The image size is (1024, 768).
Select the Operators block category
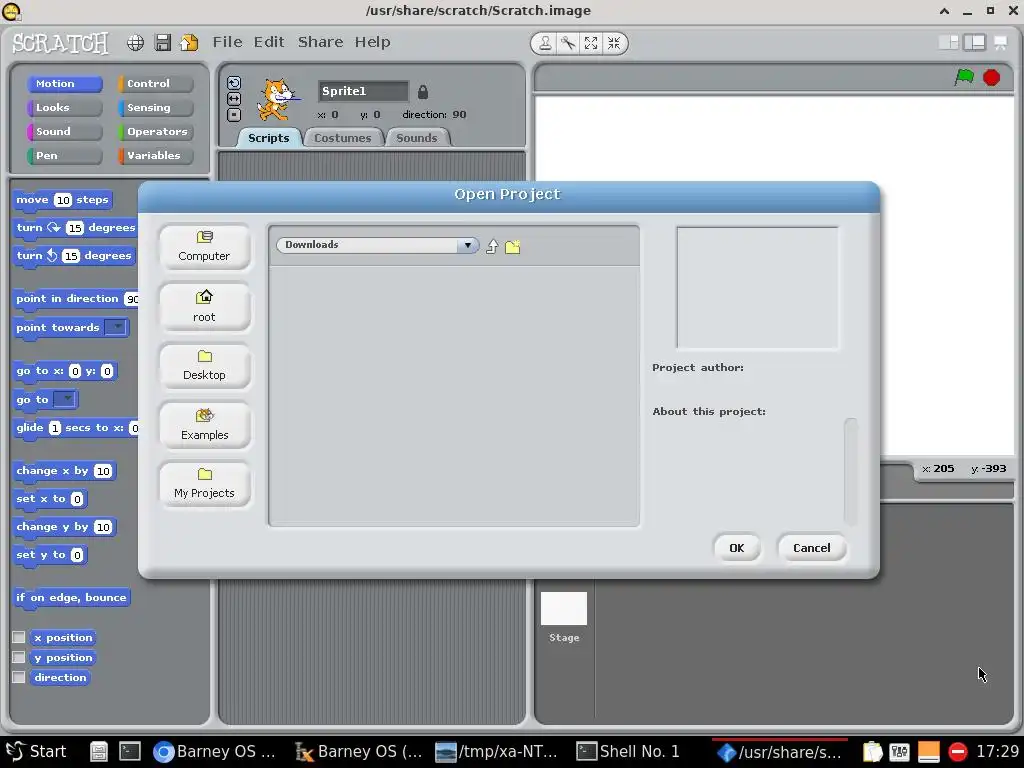tap(155, 131)
